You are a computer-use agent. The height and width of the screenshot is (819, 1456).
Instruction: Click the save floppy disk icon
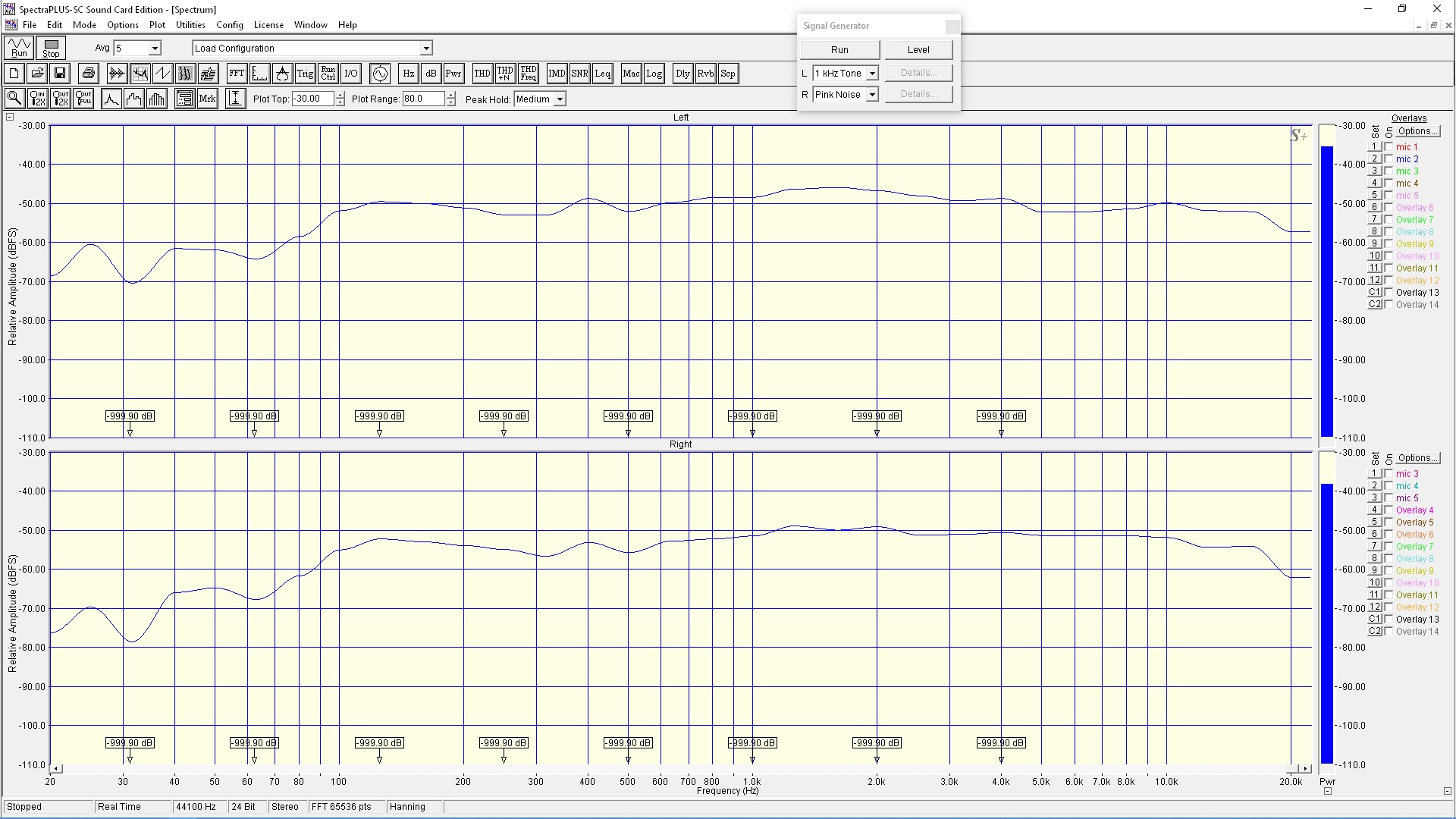60,74
